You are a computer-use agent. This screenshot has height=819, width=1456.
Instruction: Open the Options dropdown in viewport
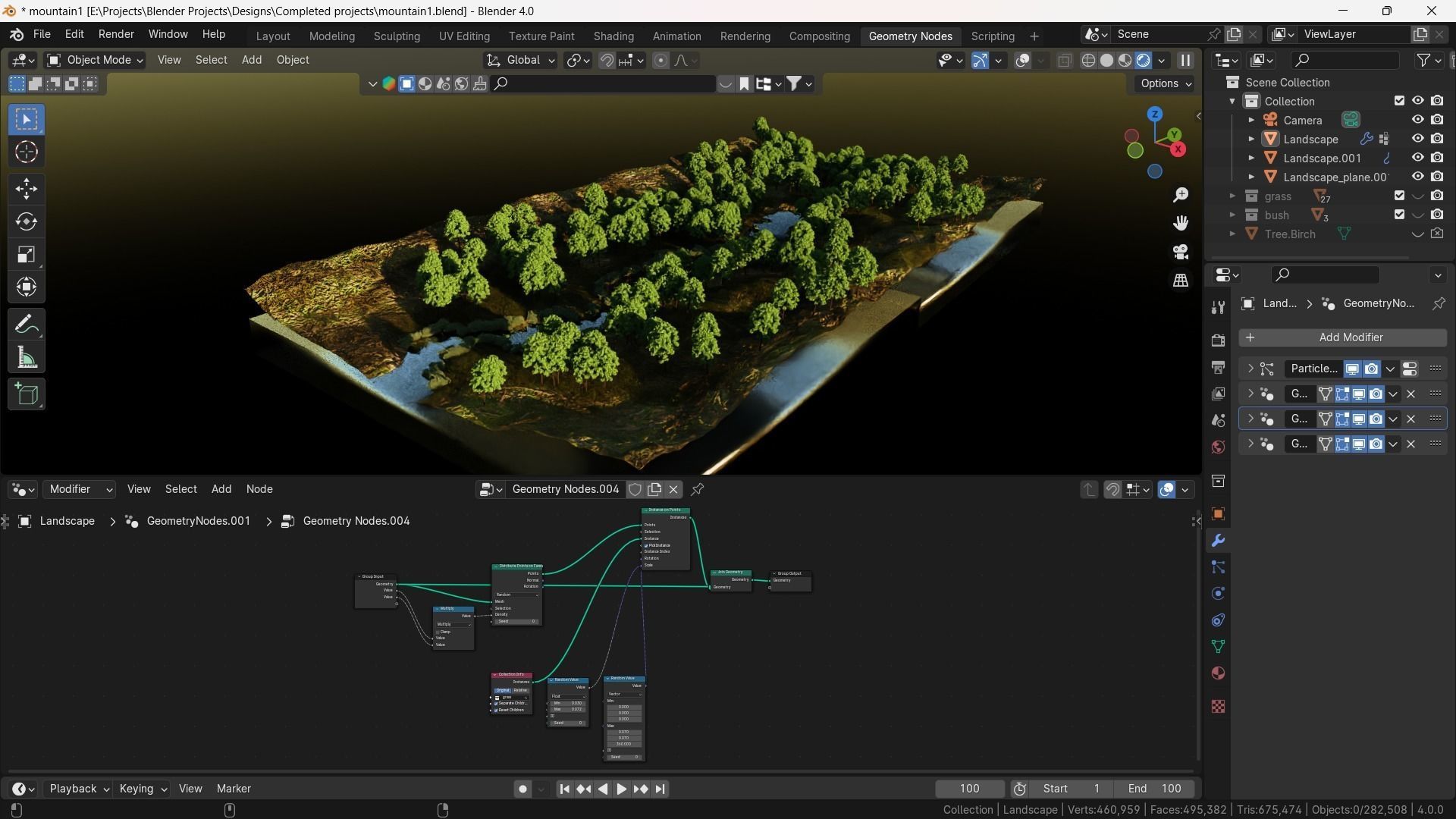[x=1166, y=83]
